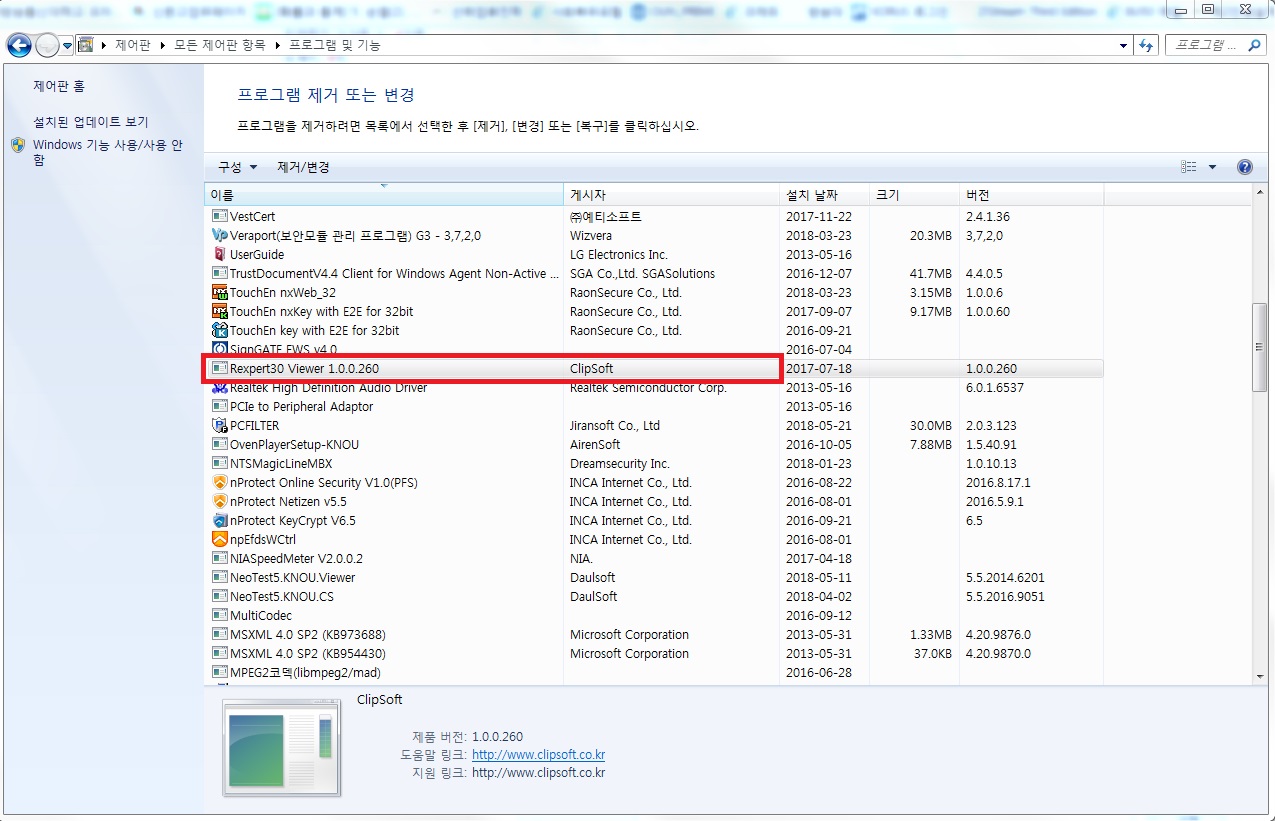
Task: Open the 제어판 홈 link
Action: [59, 87]
